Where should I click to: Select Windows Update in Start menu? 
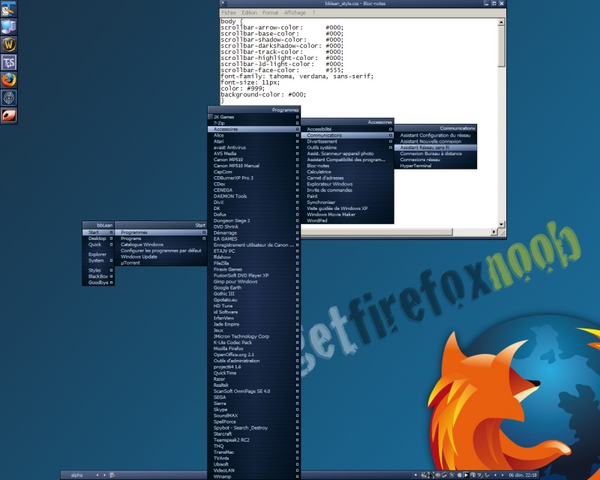click(161, 257)
